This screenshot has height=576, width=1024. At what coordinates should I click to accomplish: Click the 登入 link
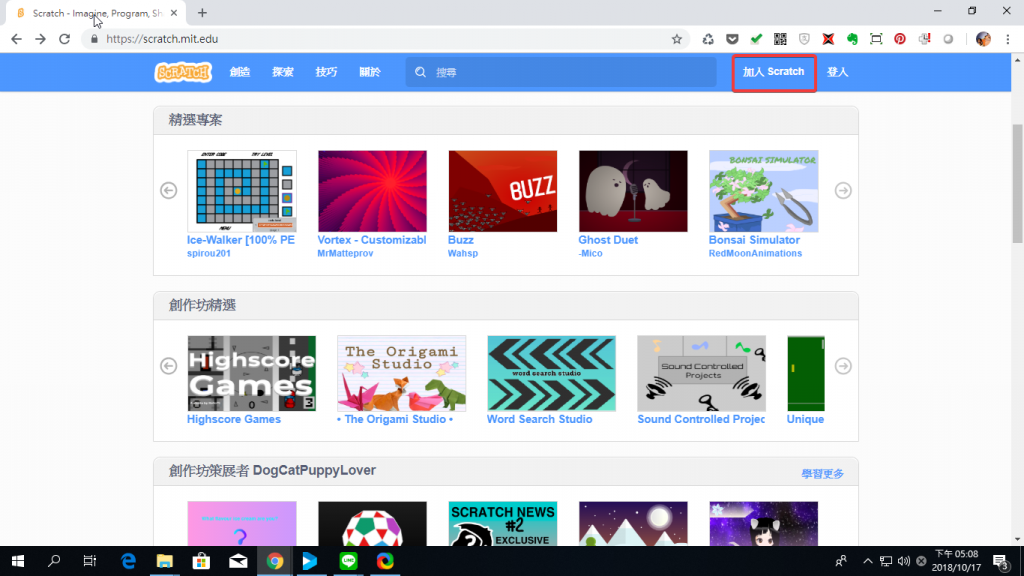point(837,72)
